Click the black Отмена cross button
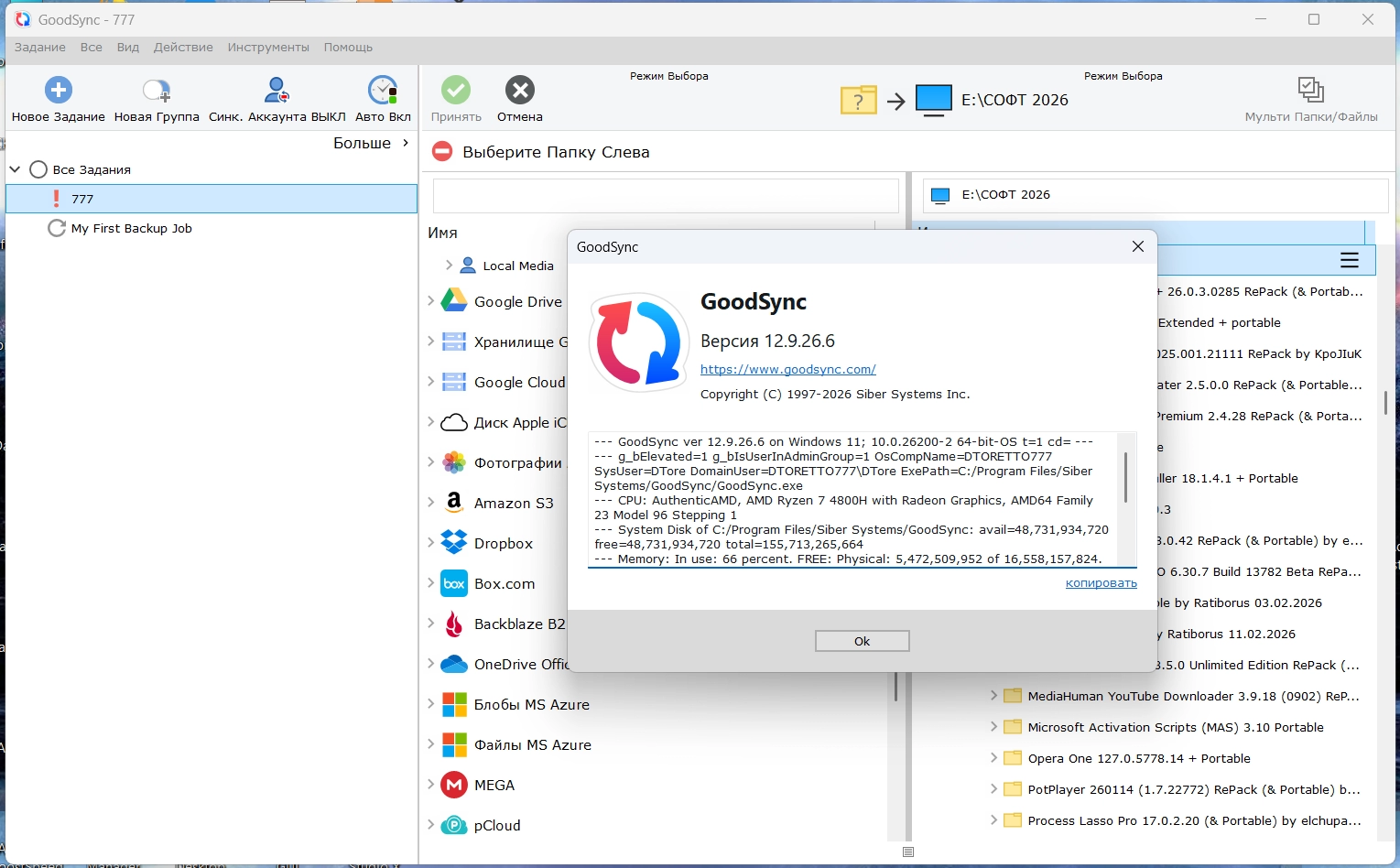The width and height of the screenshot is (1400, 868). coord(520,90)
